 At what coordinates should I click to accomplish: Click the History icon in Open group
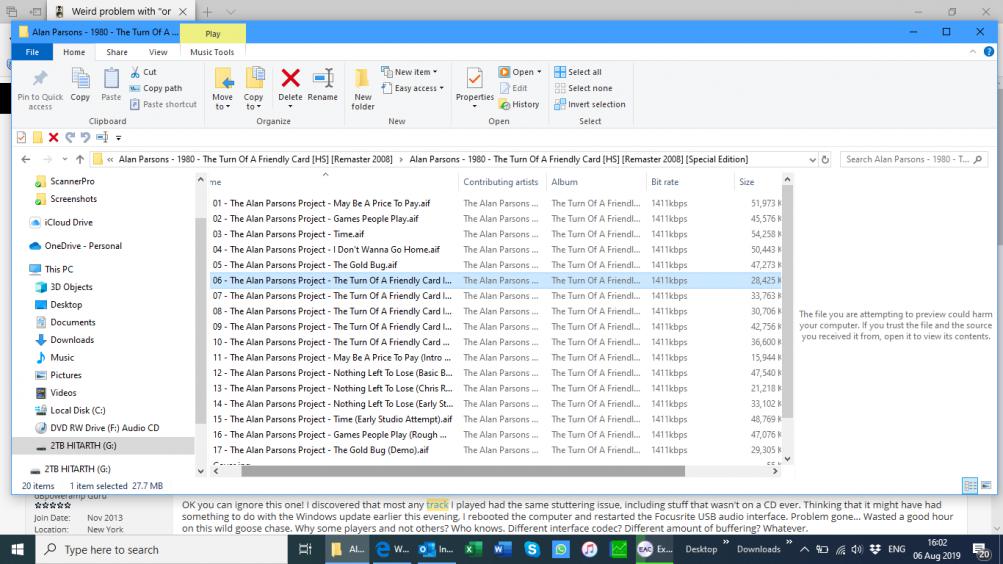pos(506,104)
